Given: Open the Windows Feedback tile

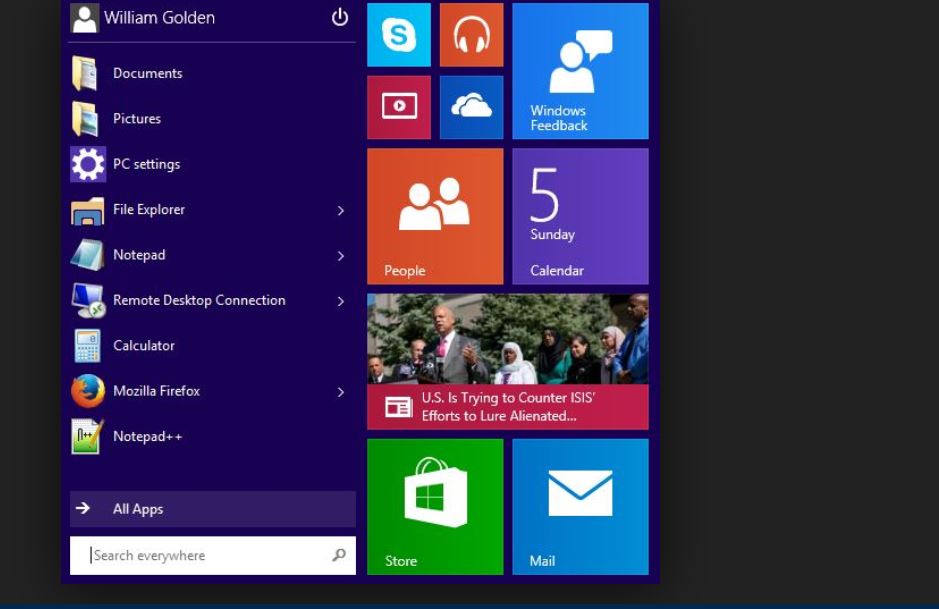Looking at the screenshot, I should (580, 71).
